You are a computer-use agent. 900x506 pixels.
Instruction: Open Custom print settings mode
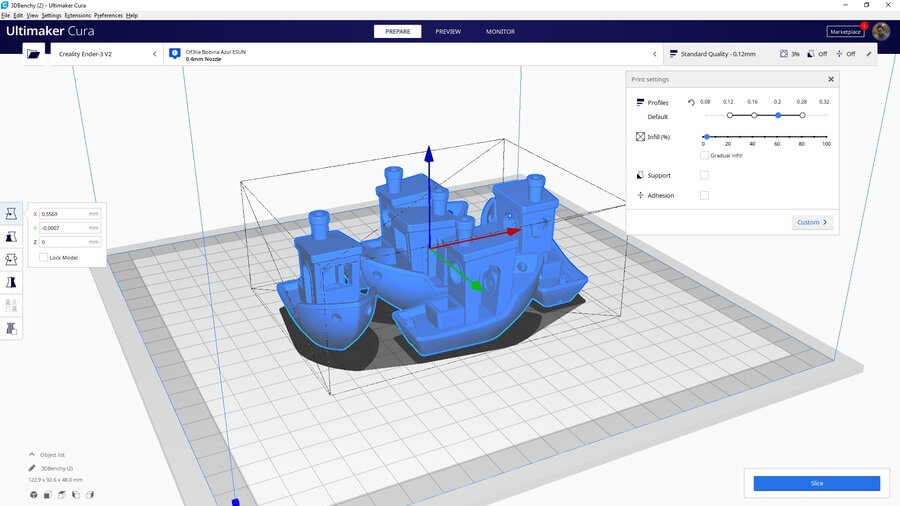812,222
